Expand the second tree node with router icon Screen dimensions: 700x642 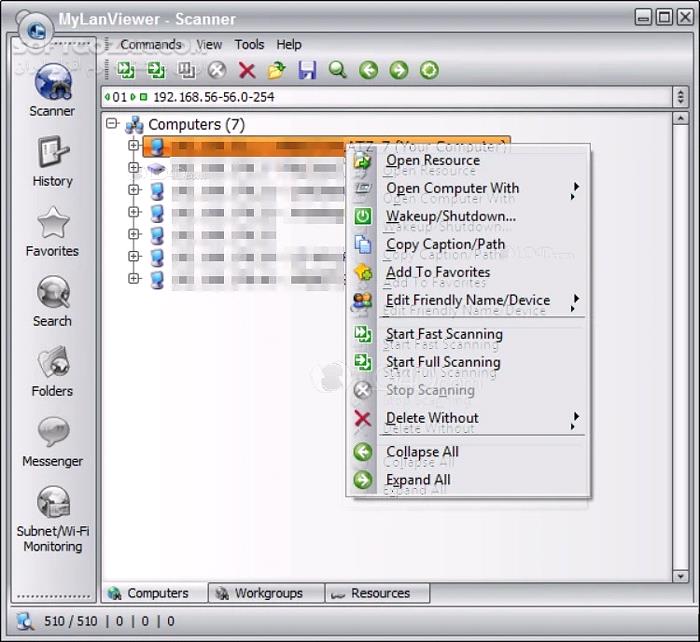pos(133,167)
